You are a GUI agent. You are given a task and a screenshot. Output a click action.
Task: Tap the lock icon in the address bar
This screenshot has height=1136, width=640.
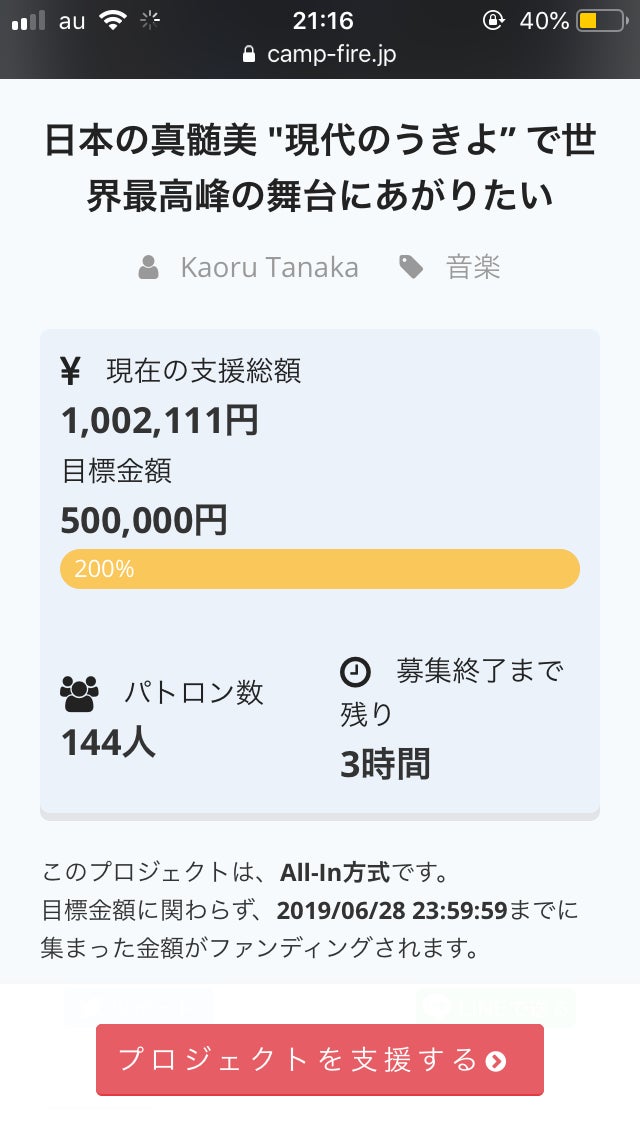[250, 55]
